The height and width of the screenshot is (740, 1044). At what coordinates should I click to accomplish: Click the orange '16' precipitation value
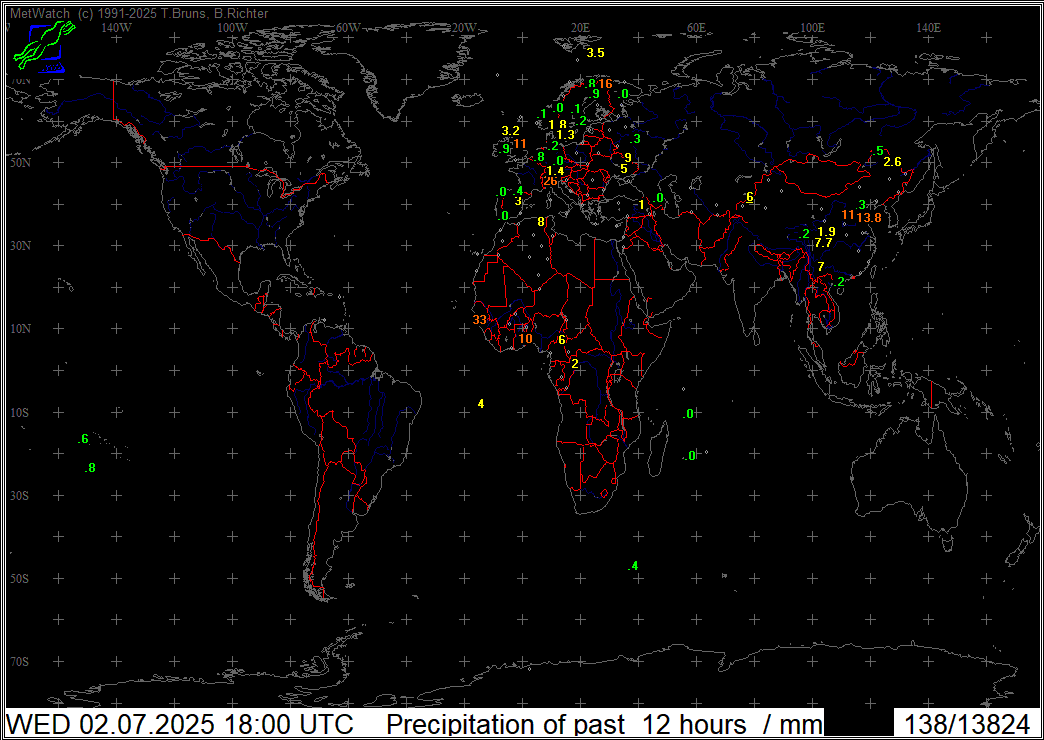(x=605, y=84)
